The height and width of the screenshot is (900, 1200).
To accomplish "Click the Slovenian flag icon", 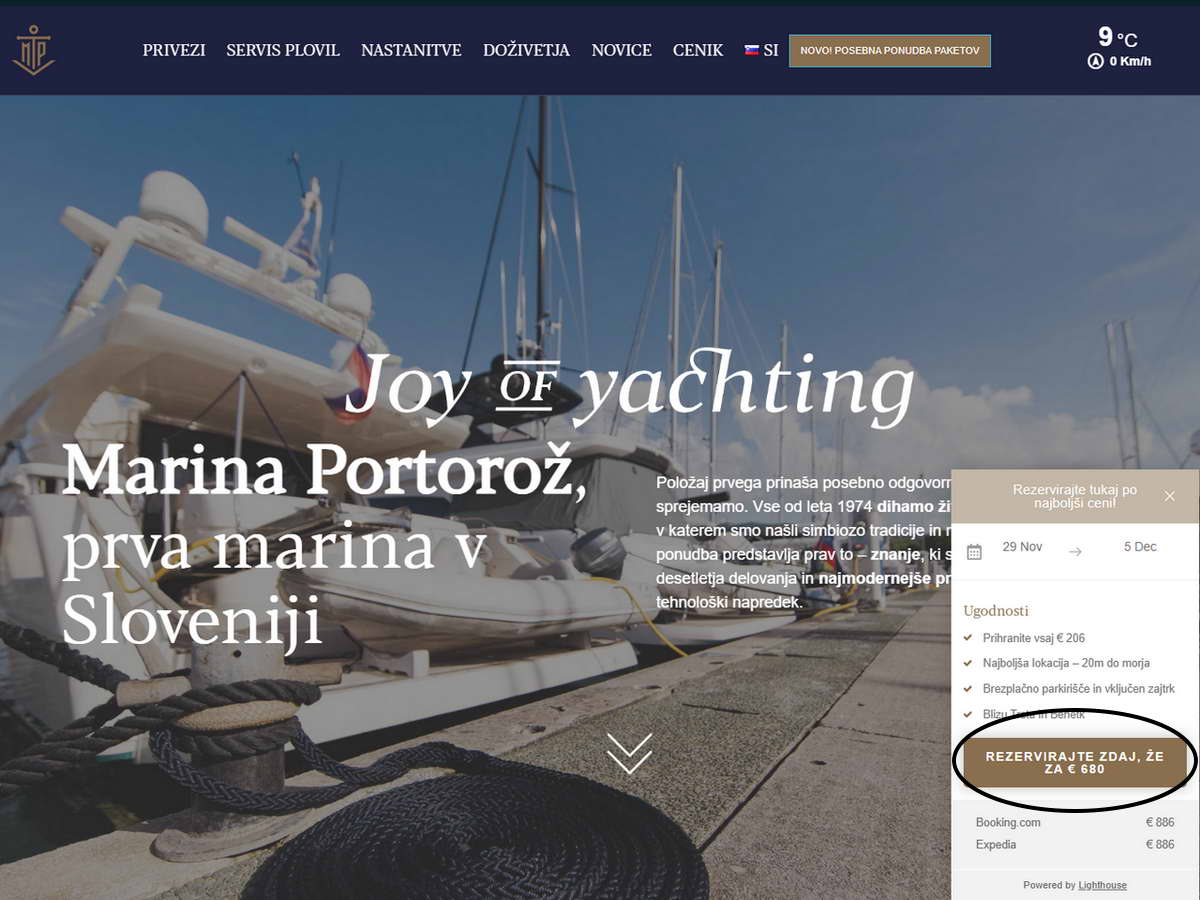I will [752, 49].
